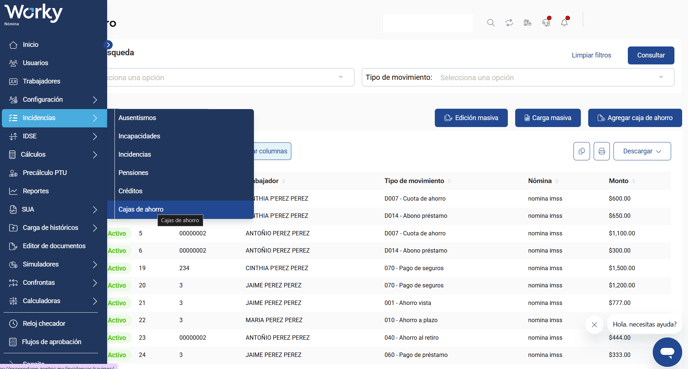Click the search magnifier icon in header
Image resolution: width=688 pixels, height=369 pixels.
tap(491, 23)
